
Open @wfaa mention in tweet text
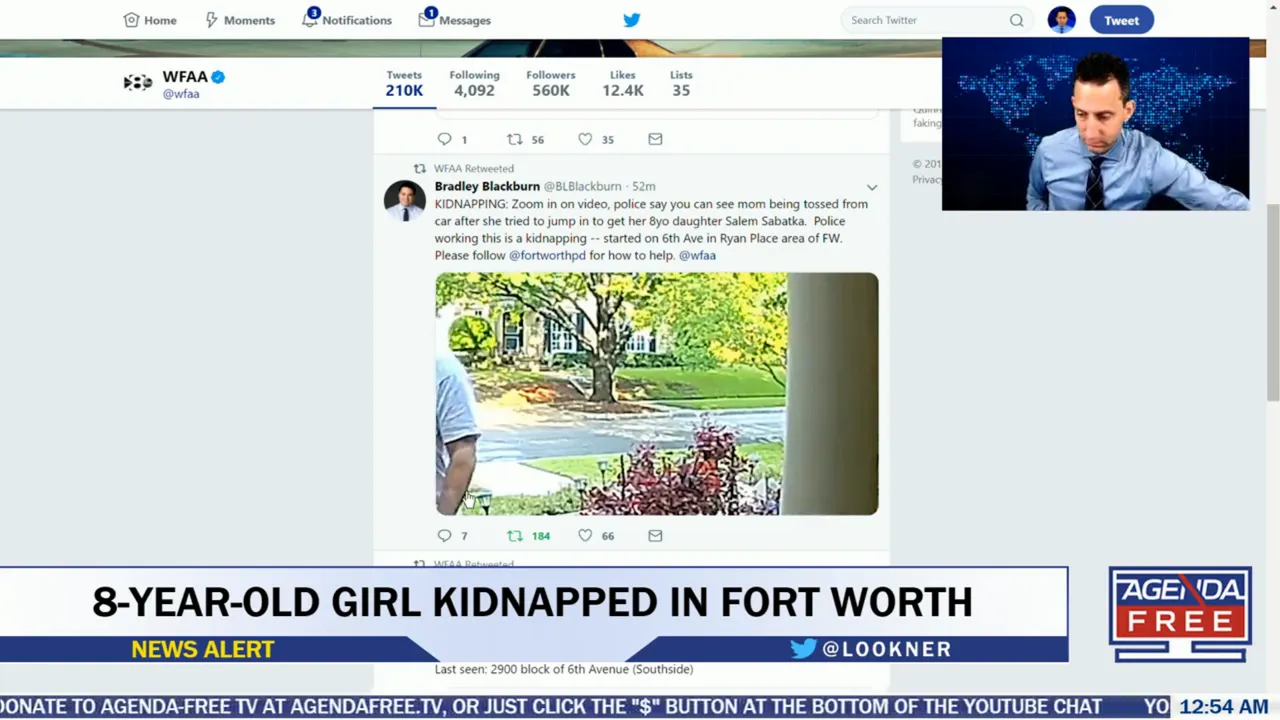coord(697,255)
